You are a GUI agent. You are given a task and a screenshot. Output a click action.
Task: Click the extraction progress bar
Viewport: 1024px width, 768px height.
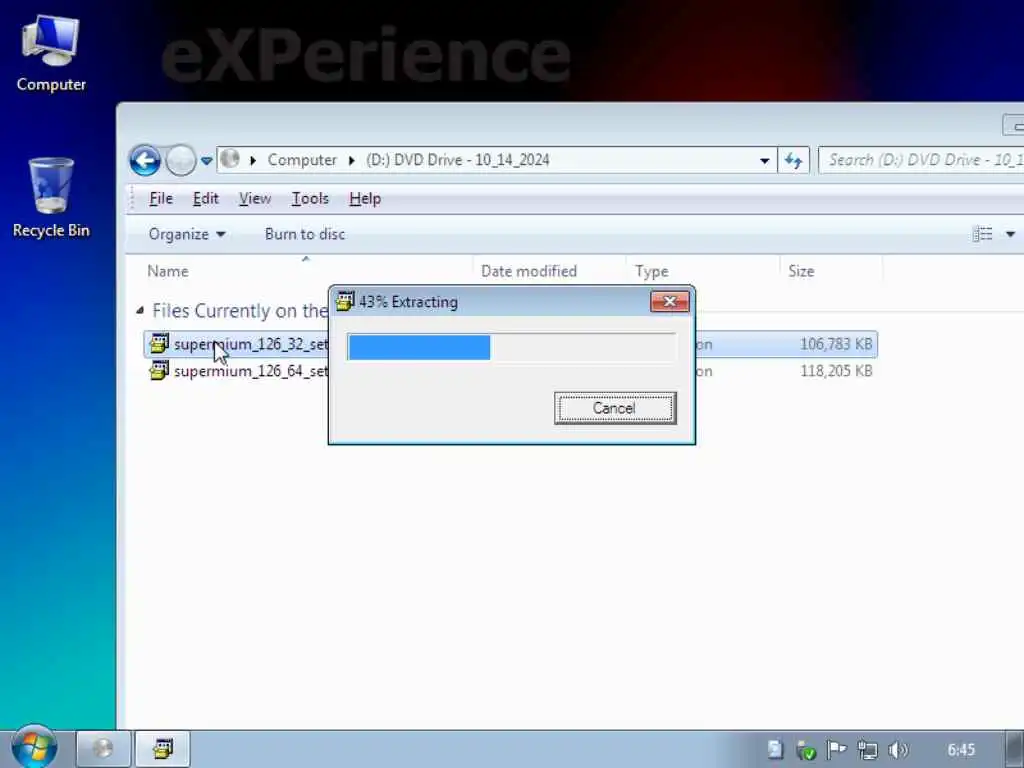511,347
